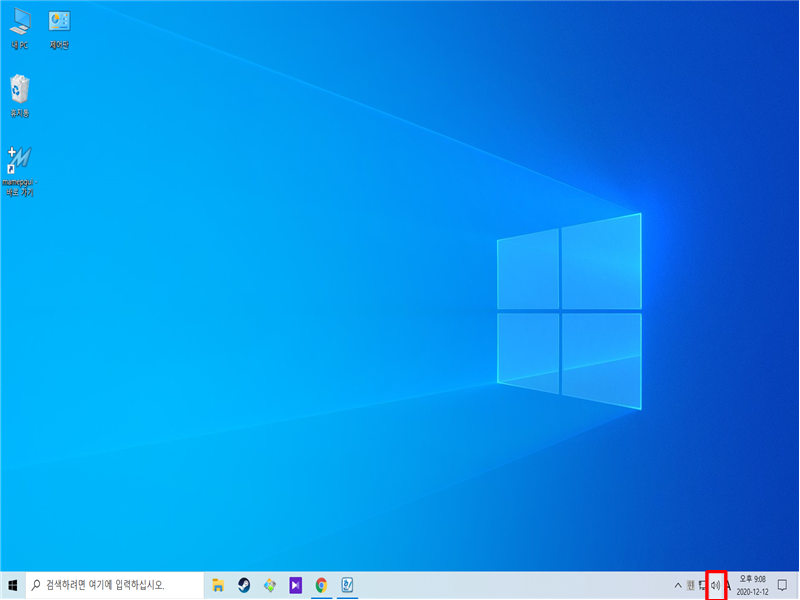
Task: Select the 제어판 control panel icon
Action: [59, 30]
